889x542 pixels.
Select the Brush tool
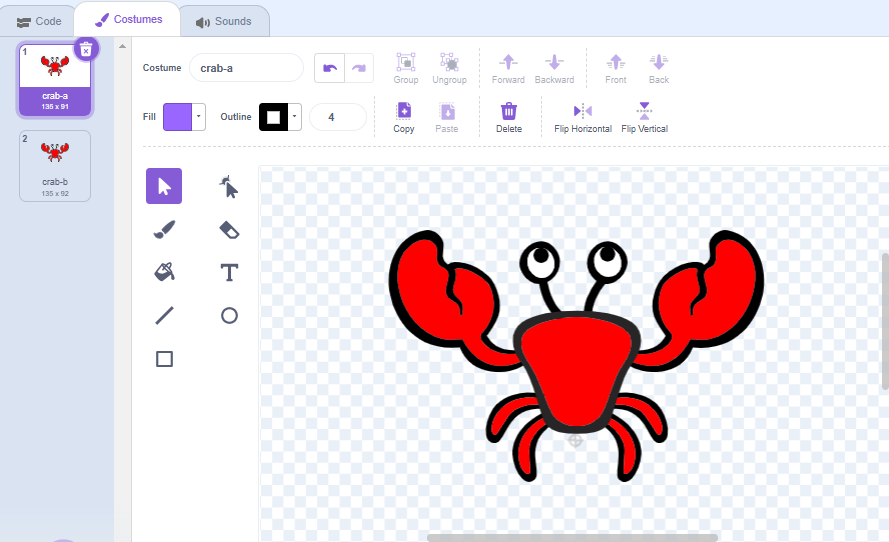coord(164,230)
